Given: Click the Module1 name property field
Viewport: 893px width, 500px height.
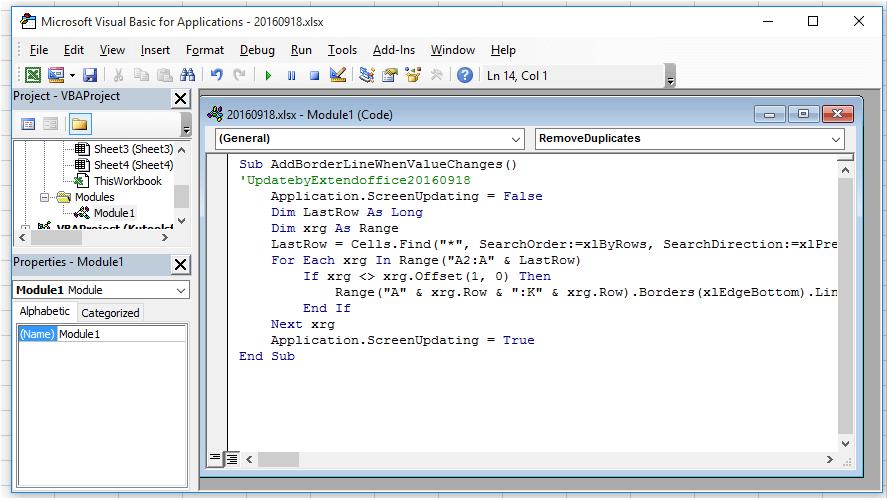Looking at the screenshot, I should coord(121,334).
